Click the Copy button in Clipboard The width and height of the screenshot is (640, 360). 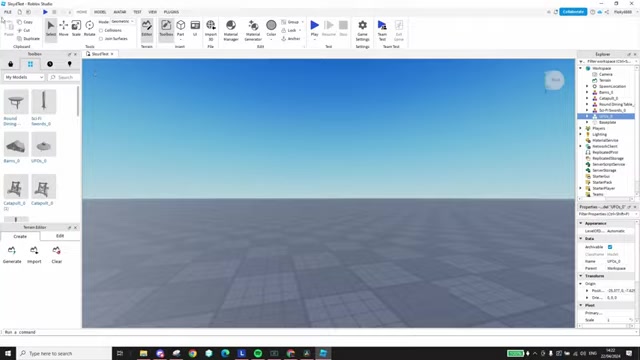point(25,22)
